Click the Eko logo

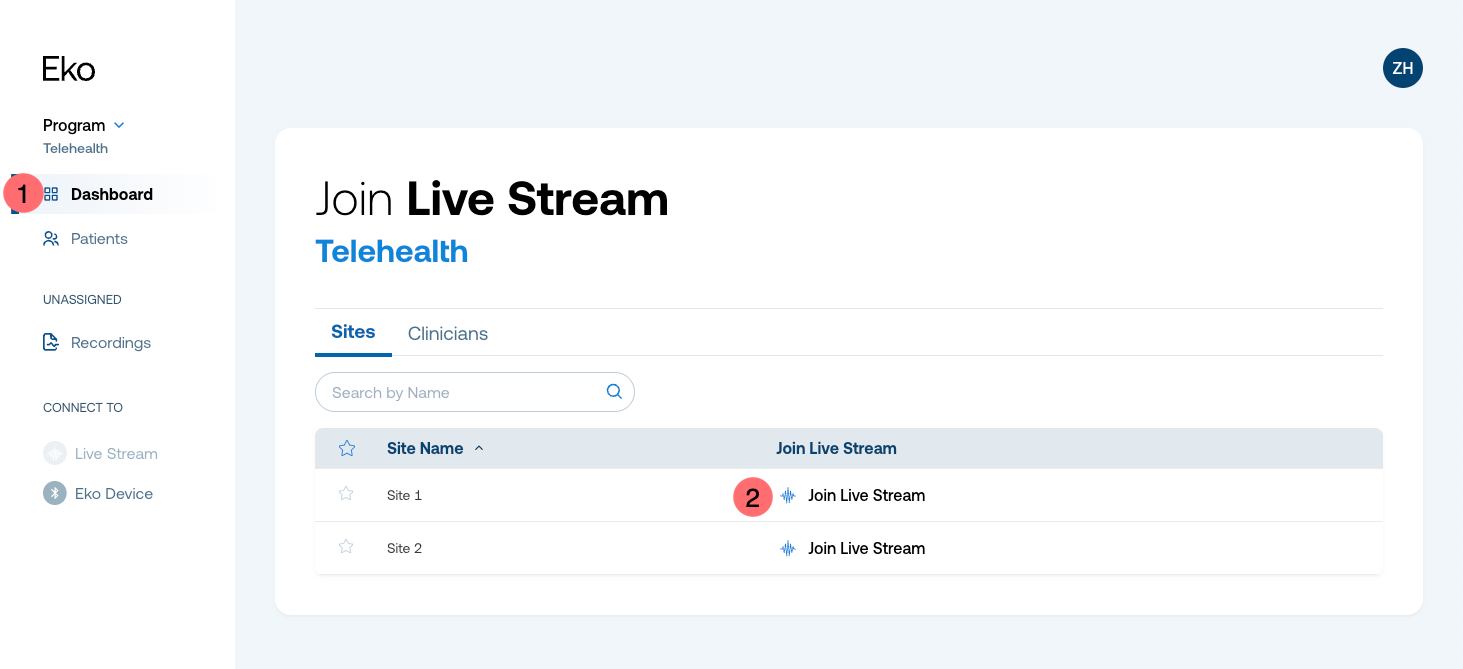(67, 68)
